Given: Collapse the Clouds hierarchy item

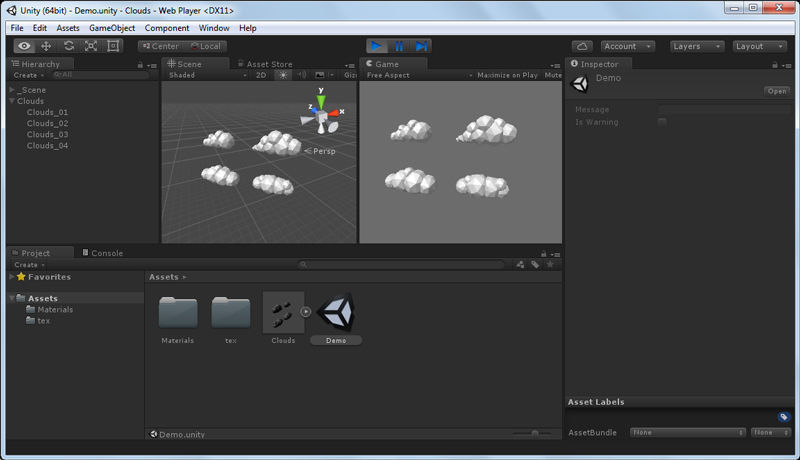Looking at the screenshot, I should point(12,101).
